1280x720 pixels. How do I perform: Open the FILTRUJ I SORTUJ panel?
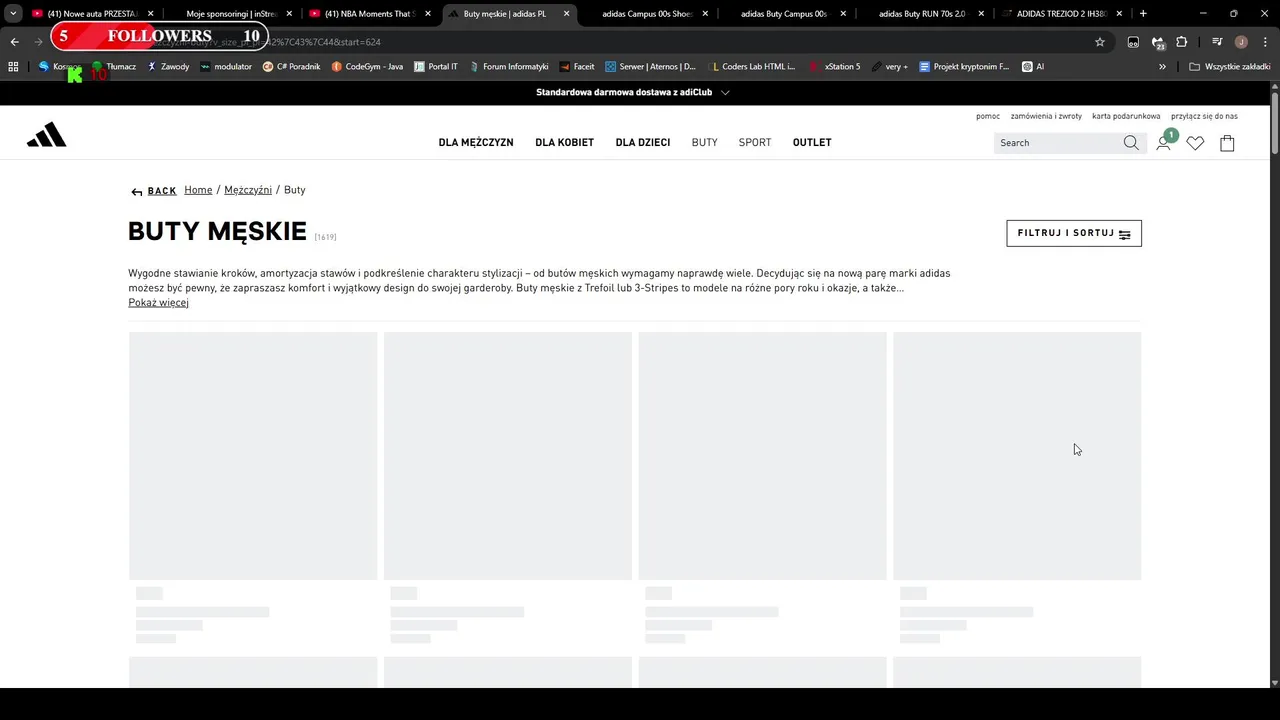pos(1074,233)
